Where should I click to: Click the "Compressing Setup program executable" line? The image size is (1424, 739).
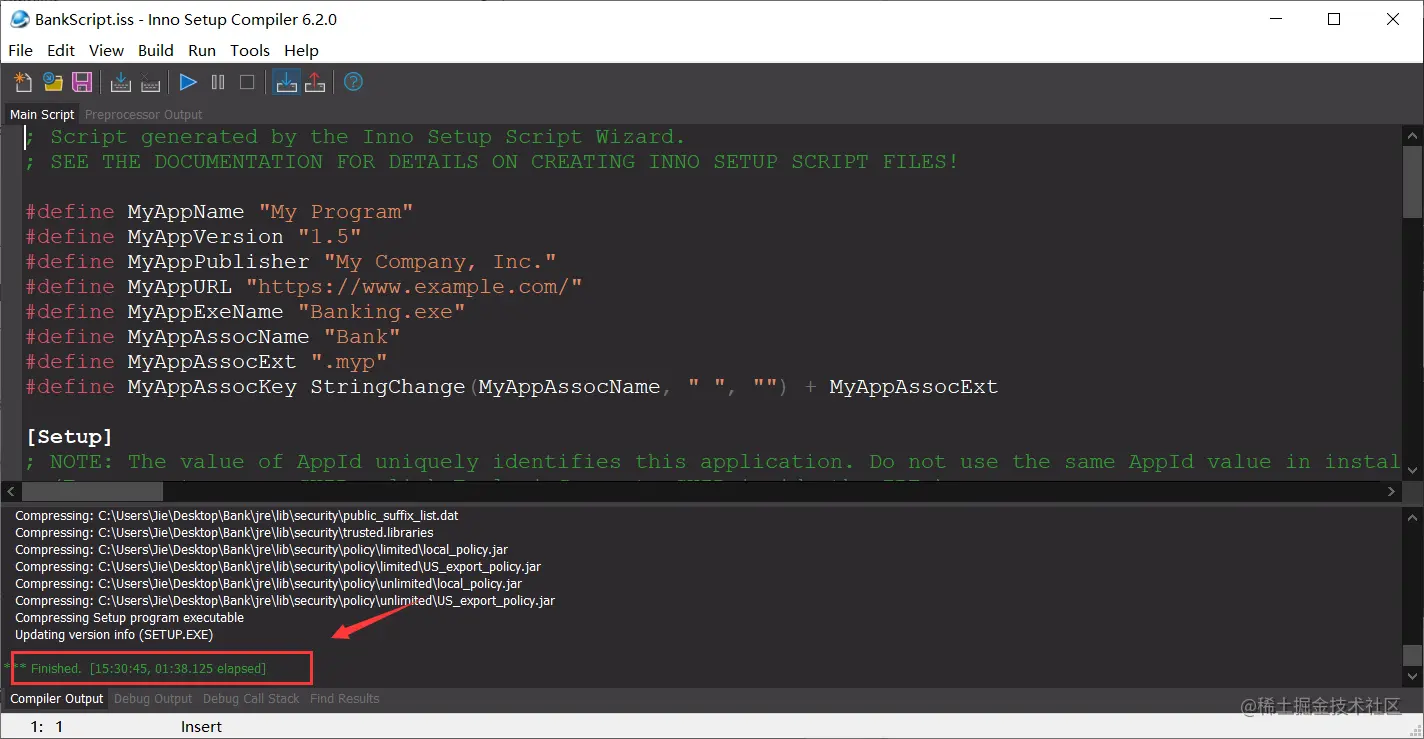[x=129, y=618]
